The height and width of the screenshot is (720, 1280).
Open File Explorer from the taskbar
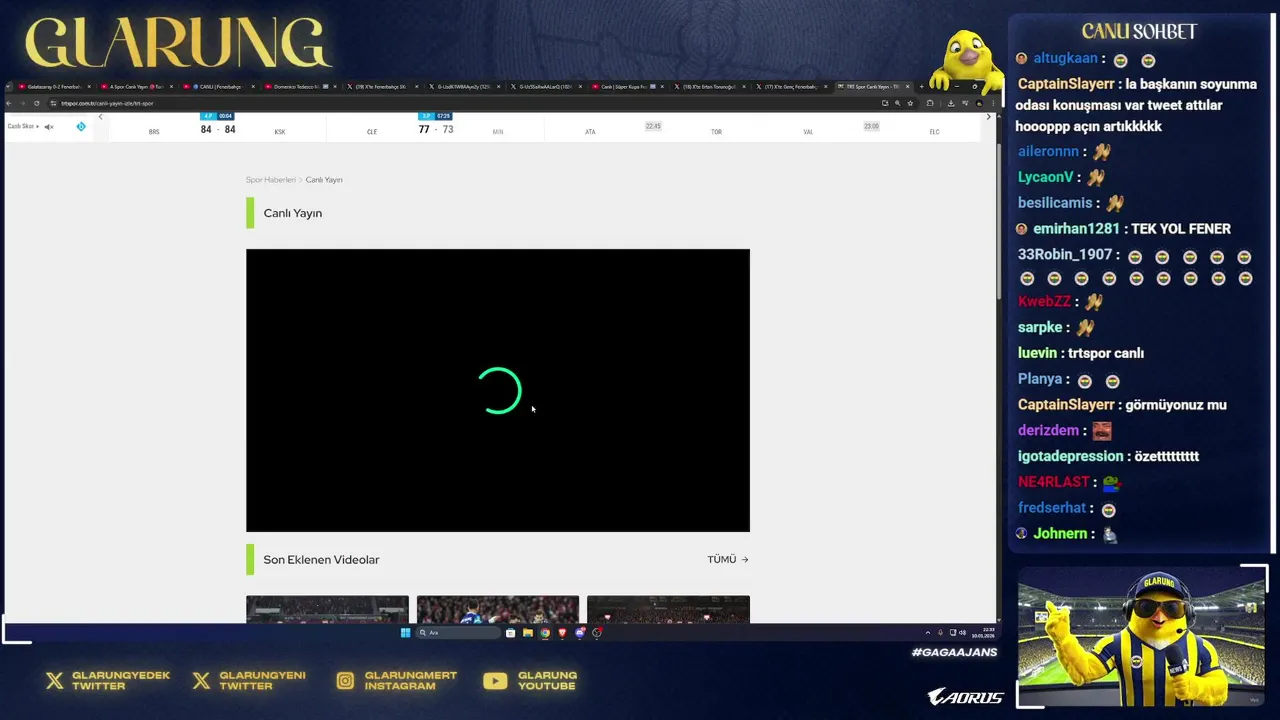click(527, 633)
